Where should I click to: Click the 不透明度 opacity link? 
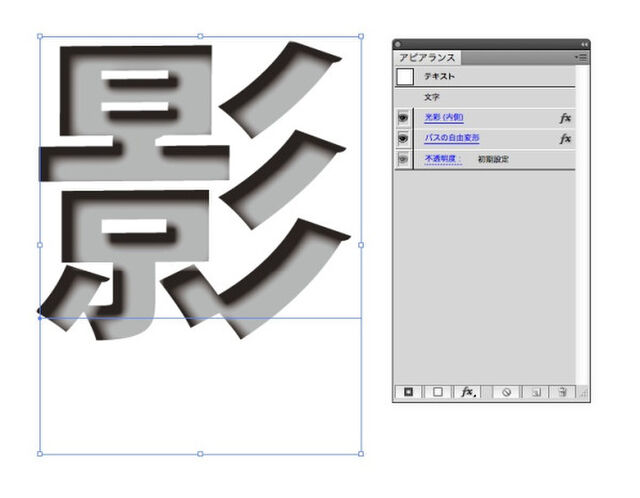pyautogui.click(x=442, y=159)
